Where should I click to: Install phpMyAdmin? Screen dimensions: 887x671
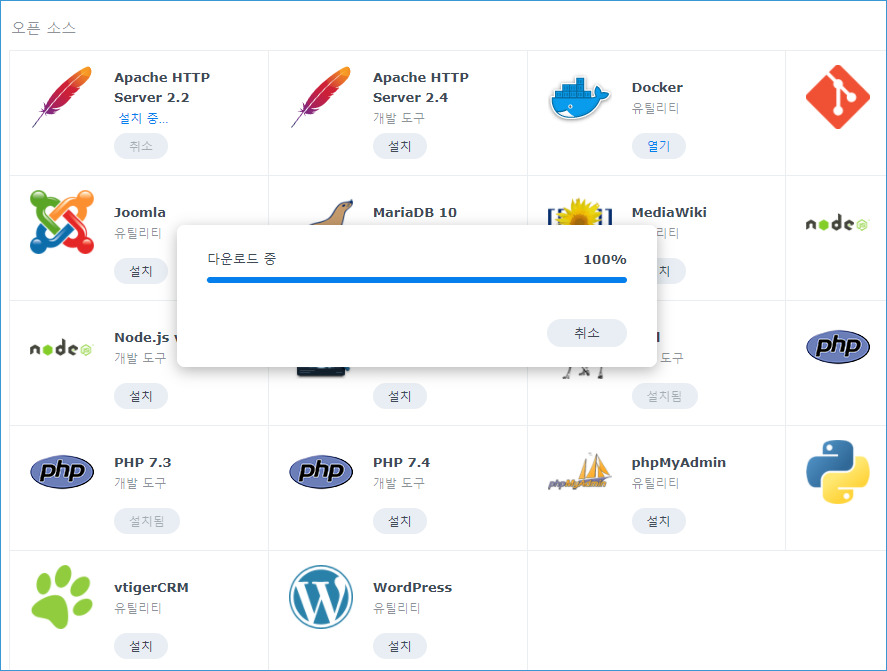(x=658, y=521)
